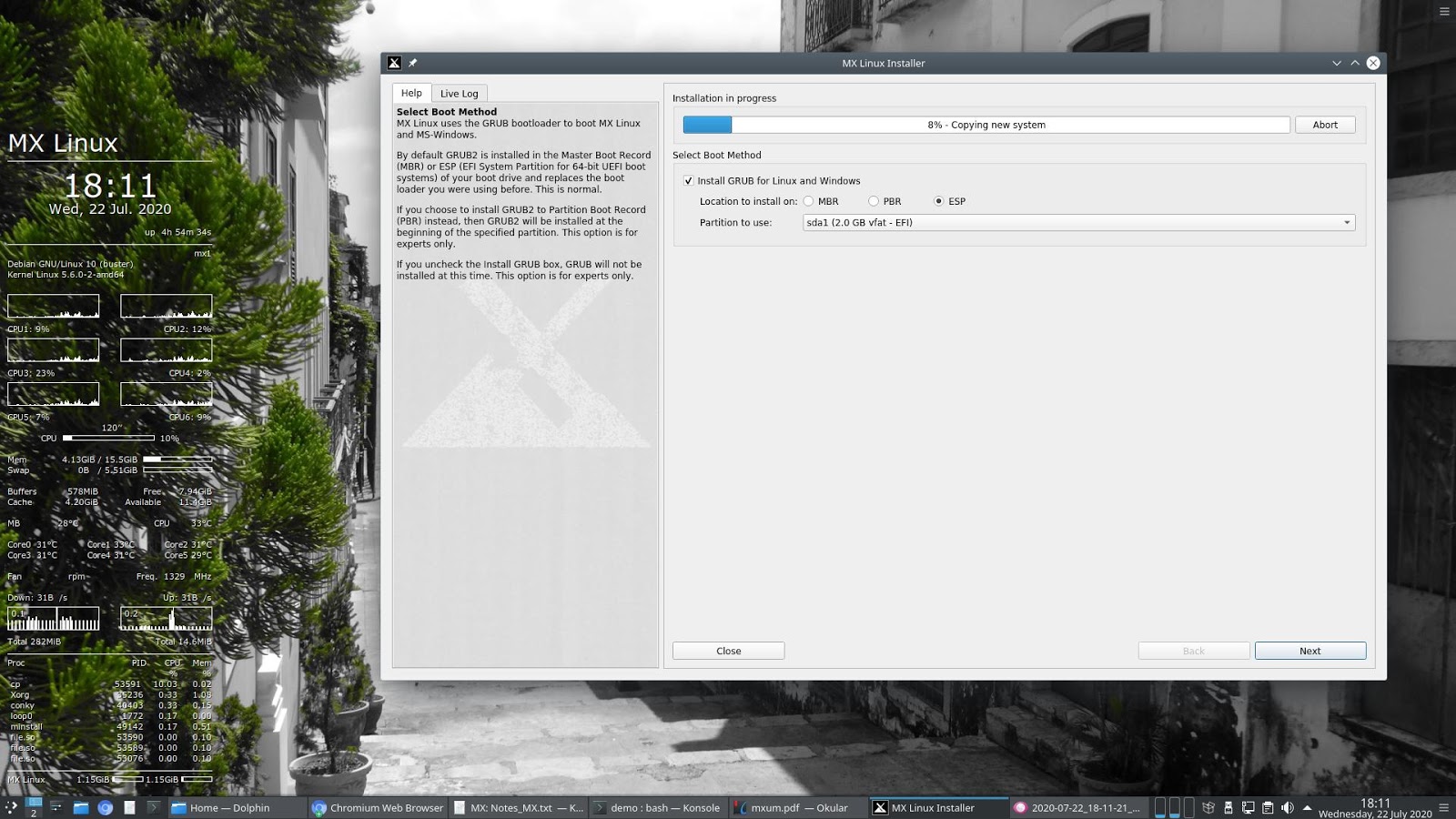Launch Konsole terminal quick-launch icon
Image resolution: width=1456 pixels, height=819 pixels.
[154, 807]
